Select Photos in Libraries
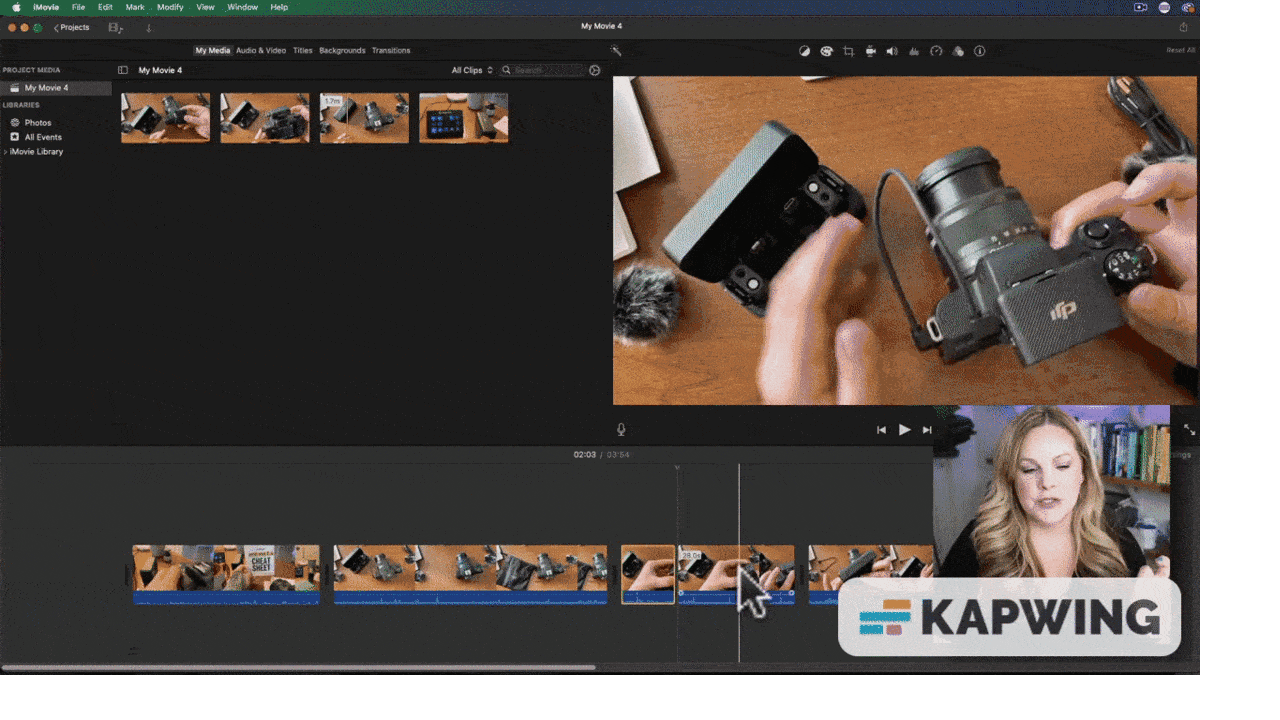 [x=38, y=123]
